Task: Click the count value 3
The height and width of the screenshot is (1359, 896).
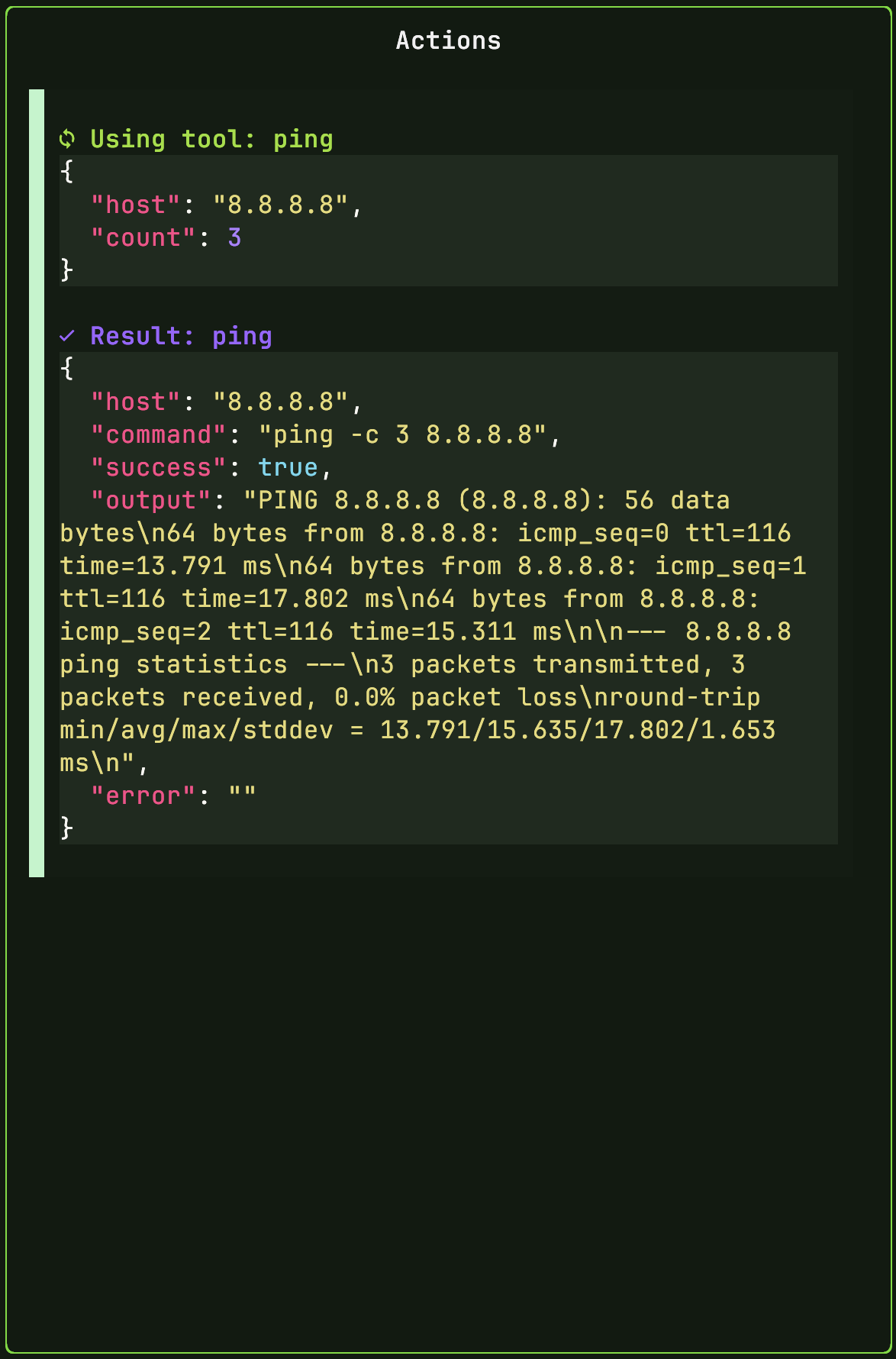Action: [235, 237]
